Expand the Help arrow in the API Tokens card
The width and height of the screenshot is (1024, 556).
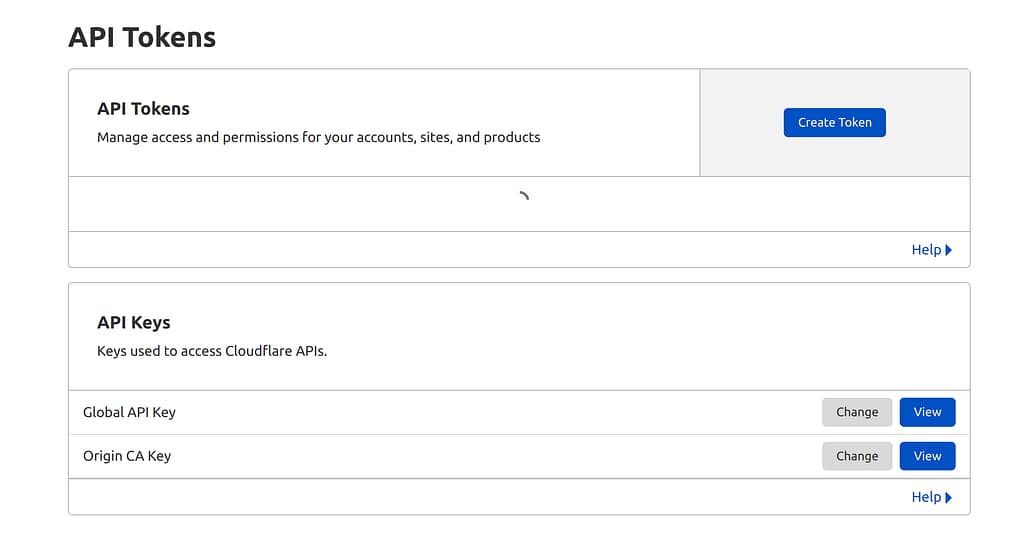[x=948, y=250]
